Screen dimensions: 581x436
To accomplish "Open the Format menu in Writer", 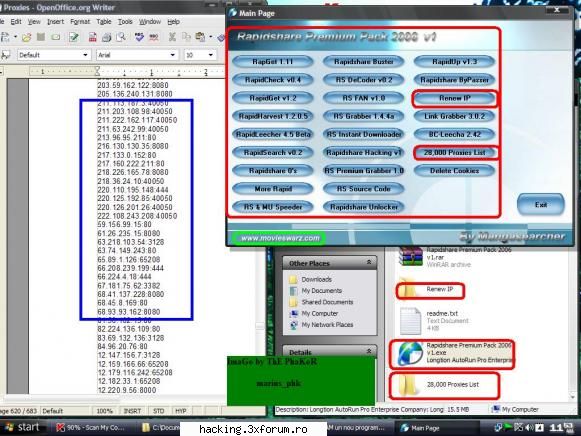I will click(x=80, y=22).
